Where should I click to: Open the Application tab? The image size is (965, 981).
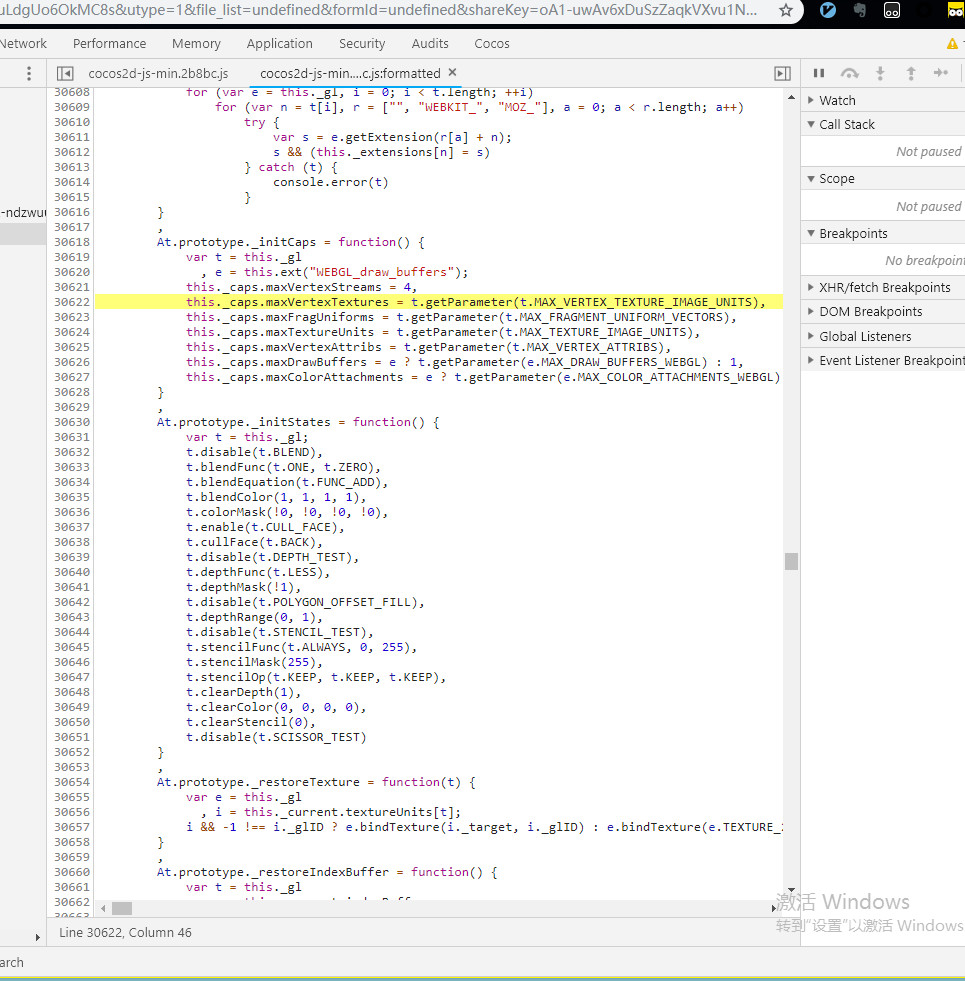279,43
